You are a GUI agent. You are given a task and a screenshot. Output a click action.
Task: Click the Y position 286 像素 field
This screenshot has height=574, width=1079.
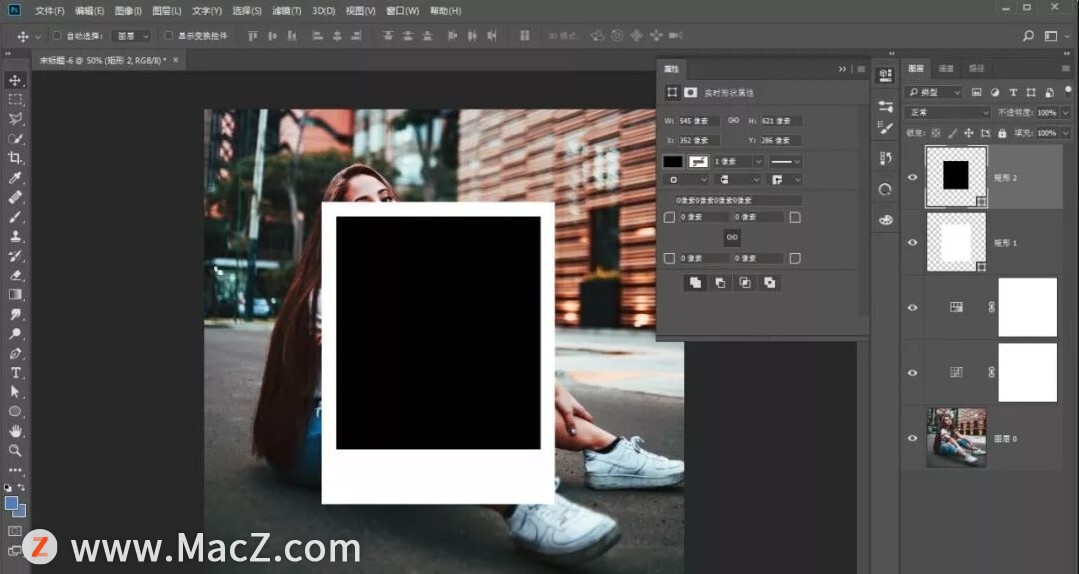[780, 140]
